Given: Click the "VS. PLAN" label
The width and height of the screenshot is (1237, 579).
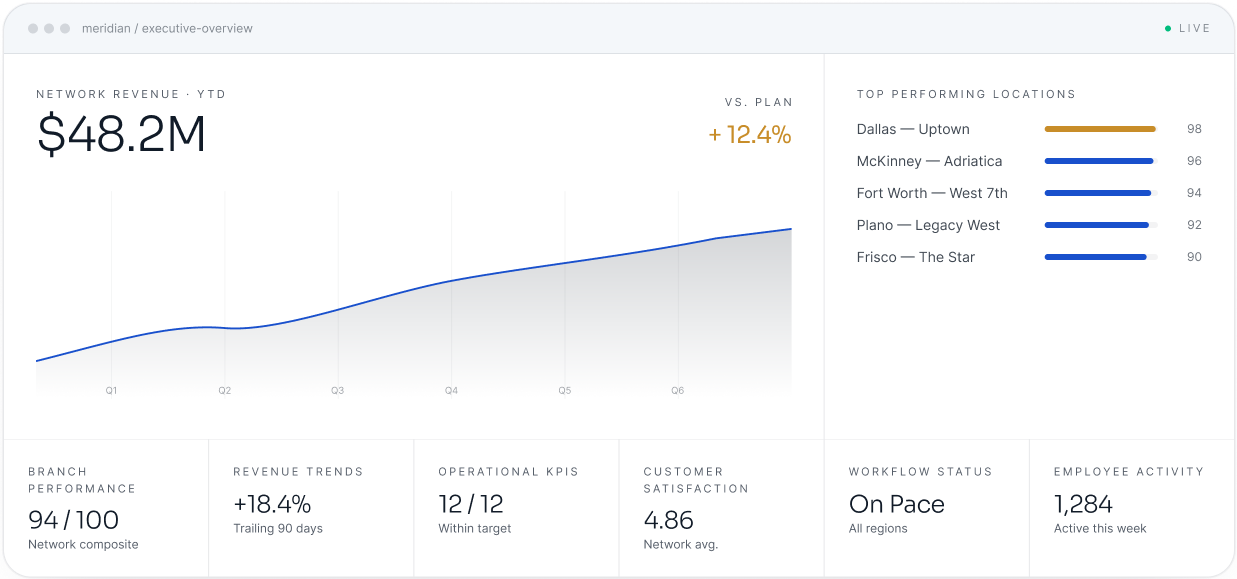Looking at the screenshot, I should point(759,102).
